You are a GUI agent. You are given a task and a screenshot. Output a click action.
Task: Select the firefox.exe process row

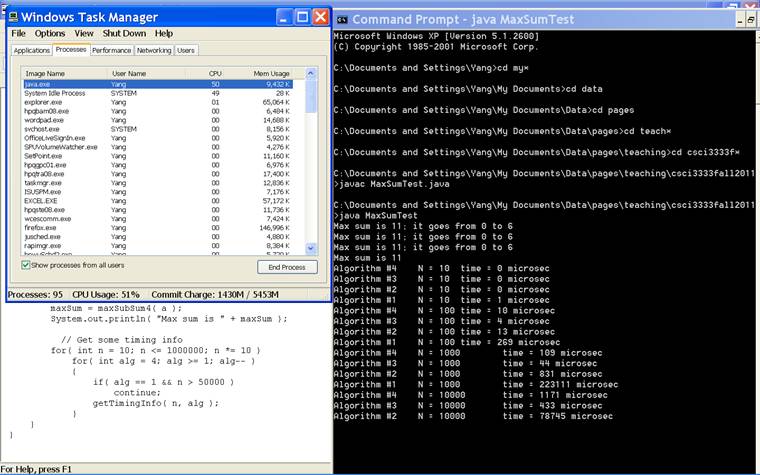(40, 227)
